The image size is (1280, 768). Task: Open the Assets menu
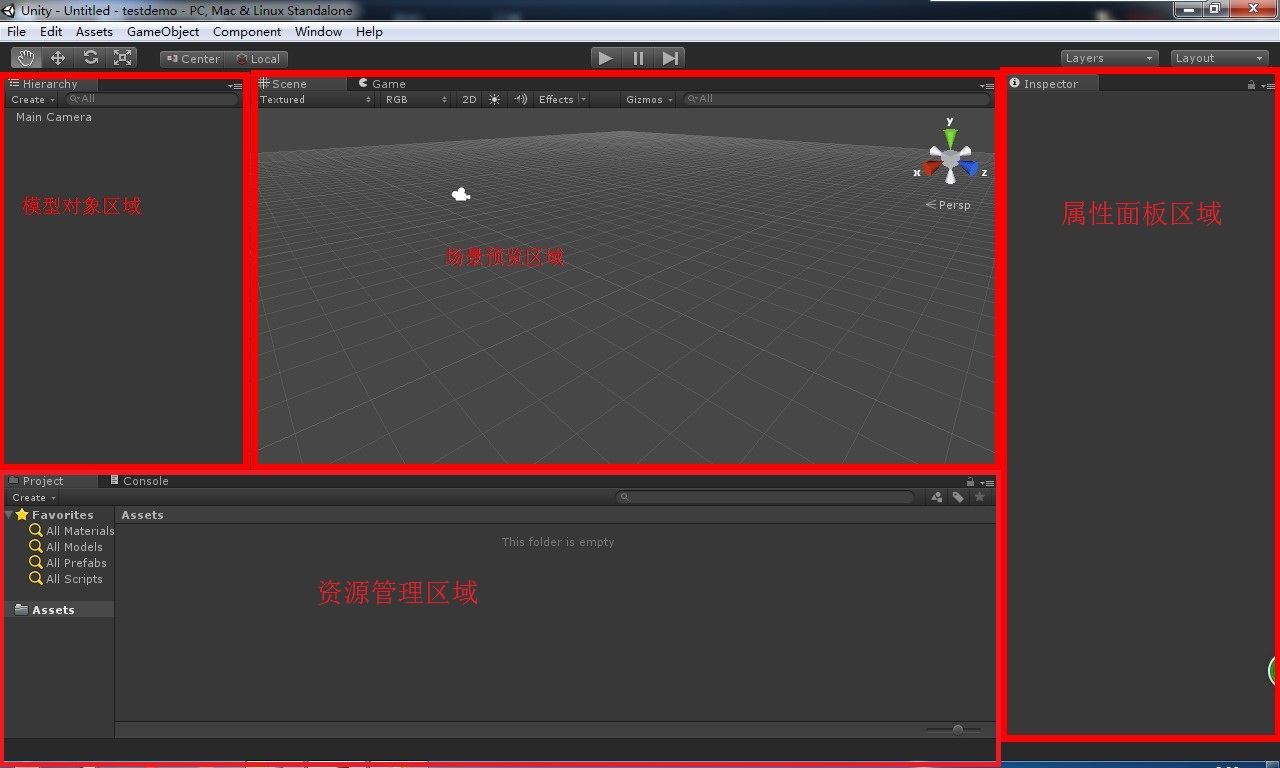pos(94,32)
